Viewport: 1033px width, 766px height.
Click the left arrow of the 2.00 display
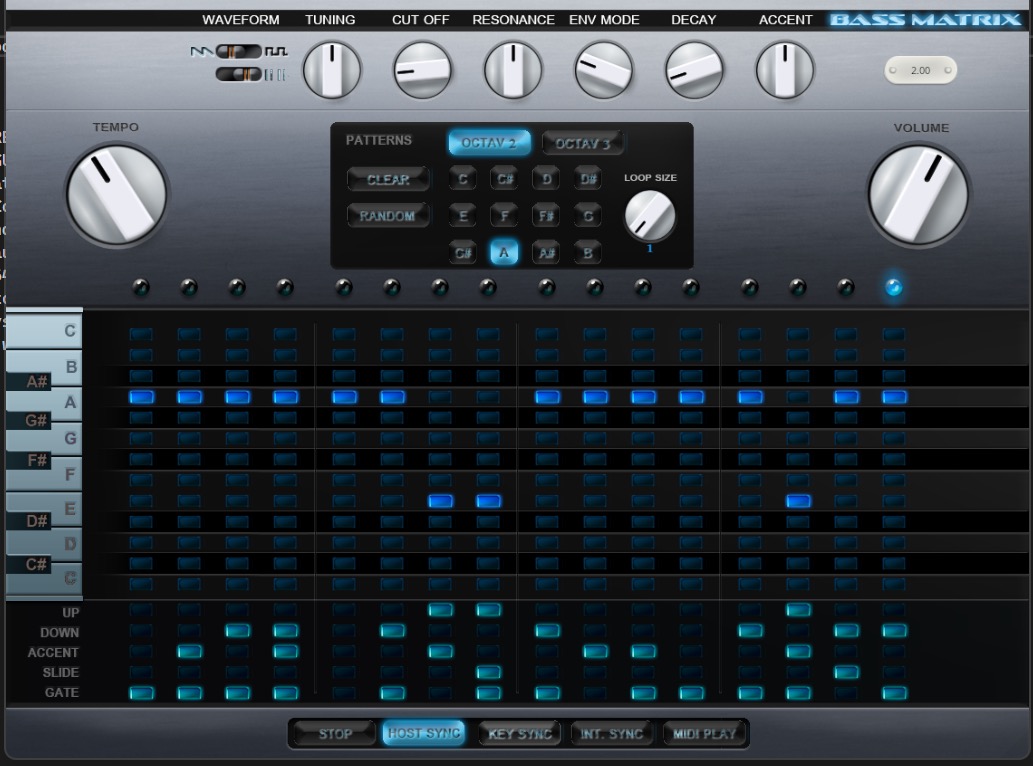(x=893, y=70)
